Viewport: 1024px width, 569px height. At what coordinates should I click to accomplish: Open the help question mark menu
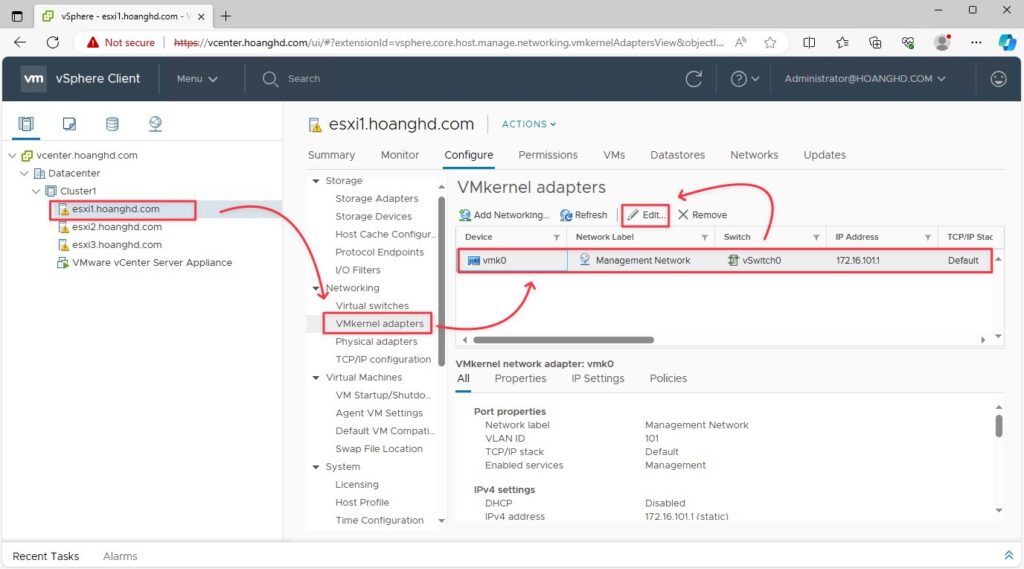(x=744, y=79)
